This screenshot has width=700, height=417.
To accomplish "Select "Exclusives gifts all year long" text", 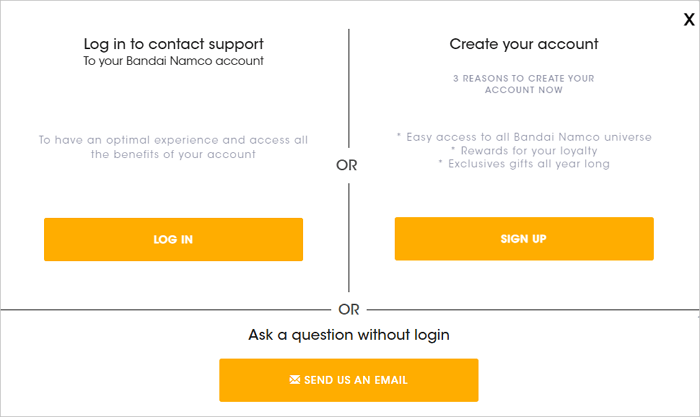I will (x=524, y=164).
